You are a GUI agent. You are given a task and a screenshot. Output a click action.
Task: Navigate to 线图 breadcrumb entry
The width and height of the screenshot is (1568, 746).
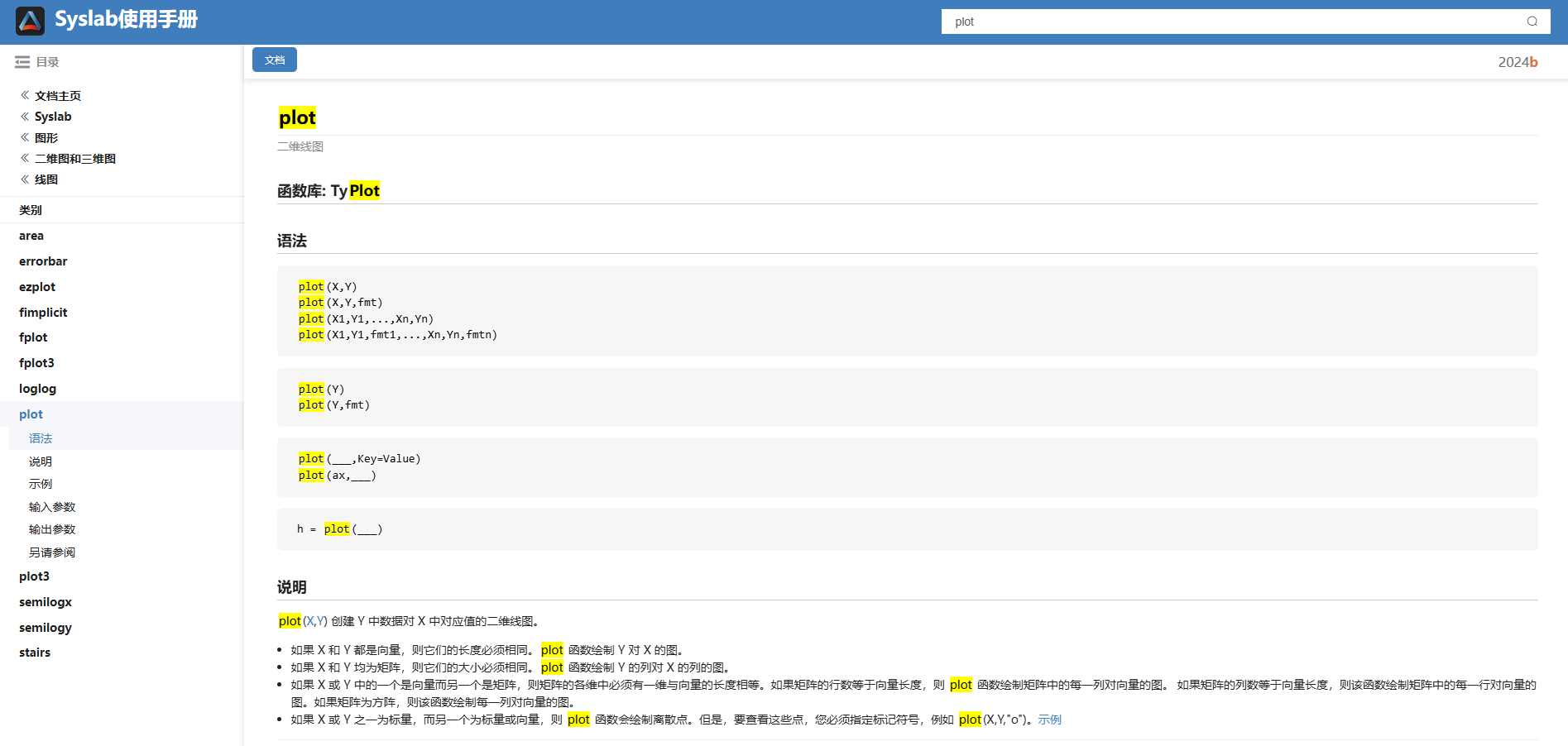click(46, 179)
